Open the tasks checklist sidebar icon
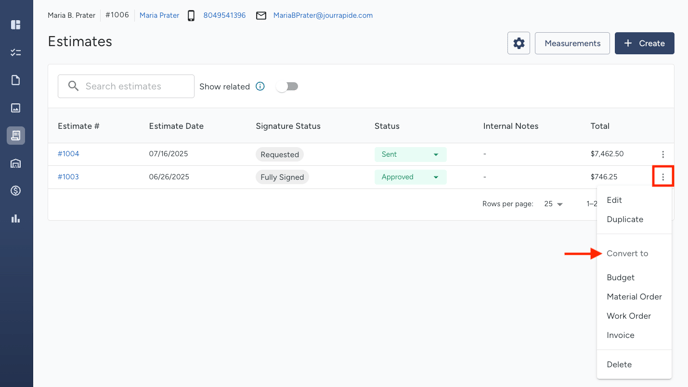 (16, 53)
